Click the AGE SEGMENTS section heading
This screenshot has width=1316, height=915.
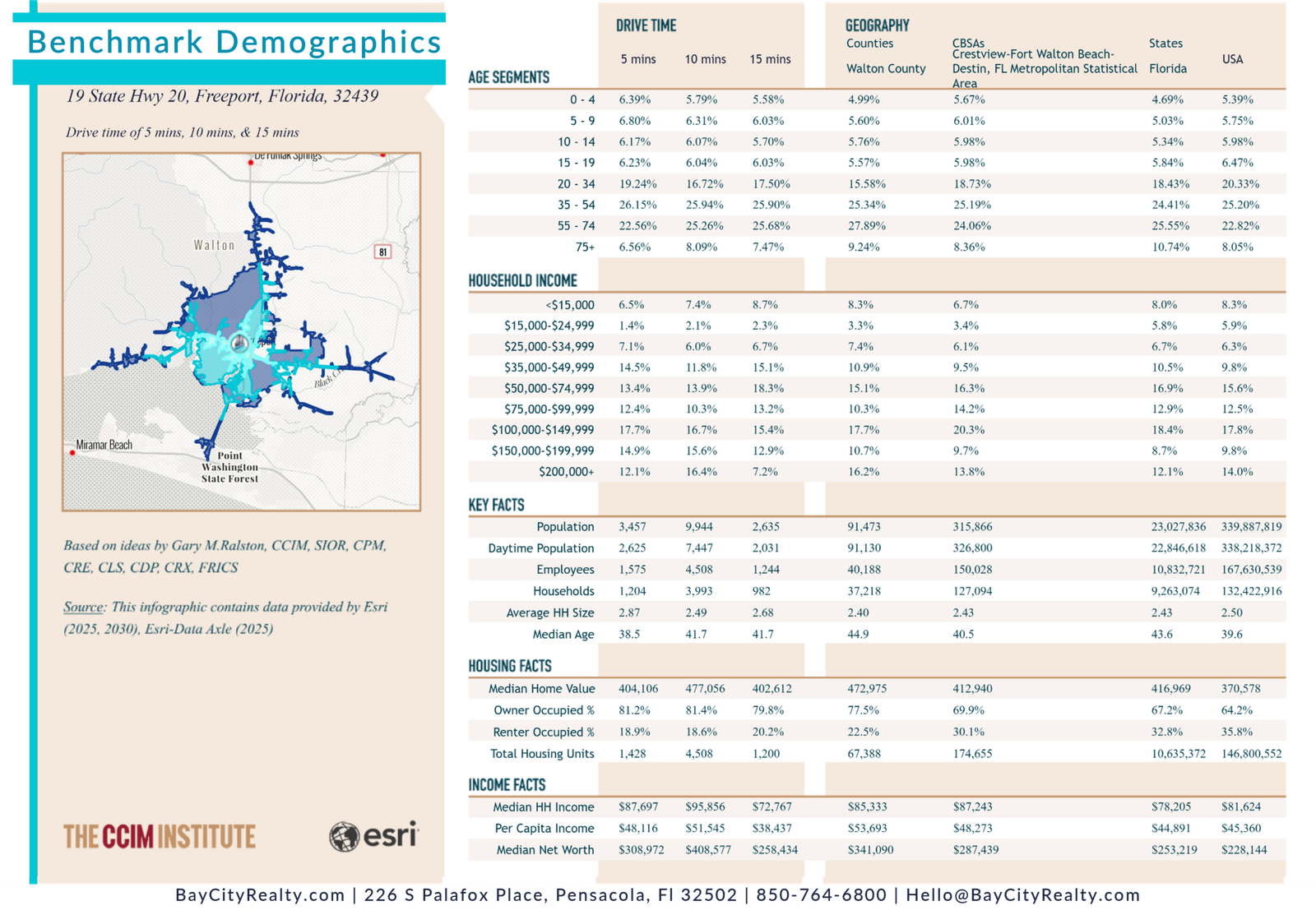pyautogui.click(x=508, y=77)
